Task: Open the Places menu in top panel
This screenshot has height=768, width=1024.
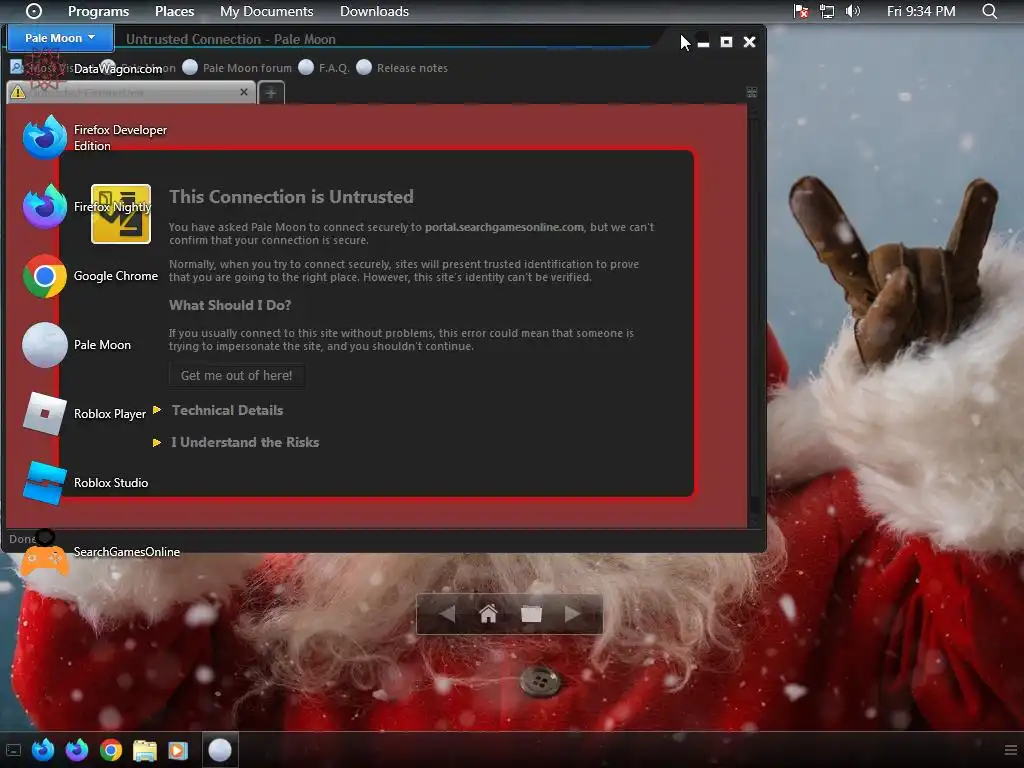Action: point(174,11)
